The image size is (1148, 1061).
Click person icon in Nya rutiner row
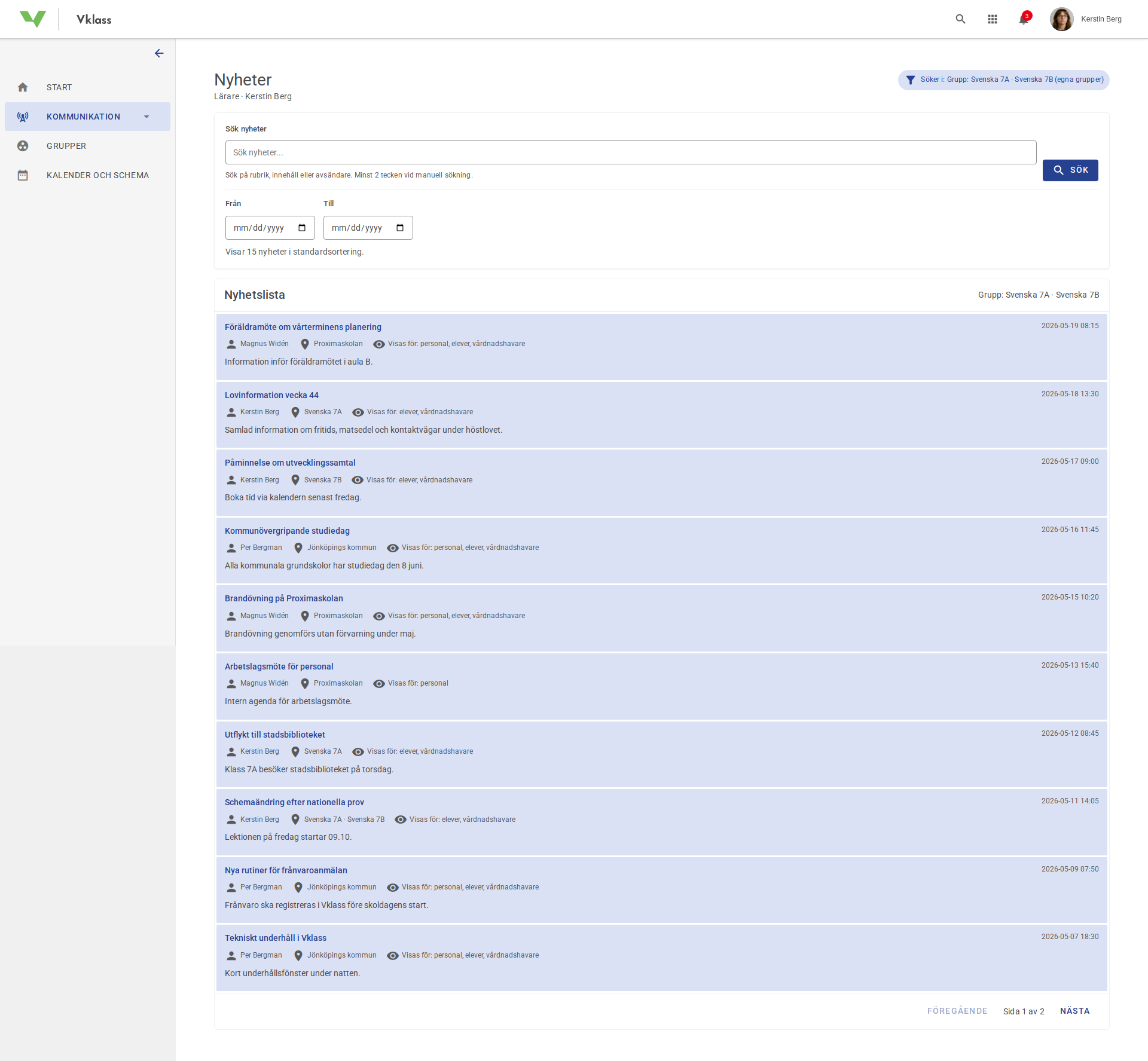[231, 888]
